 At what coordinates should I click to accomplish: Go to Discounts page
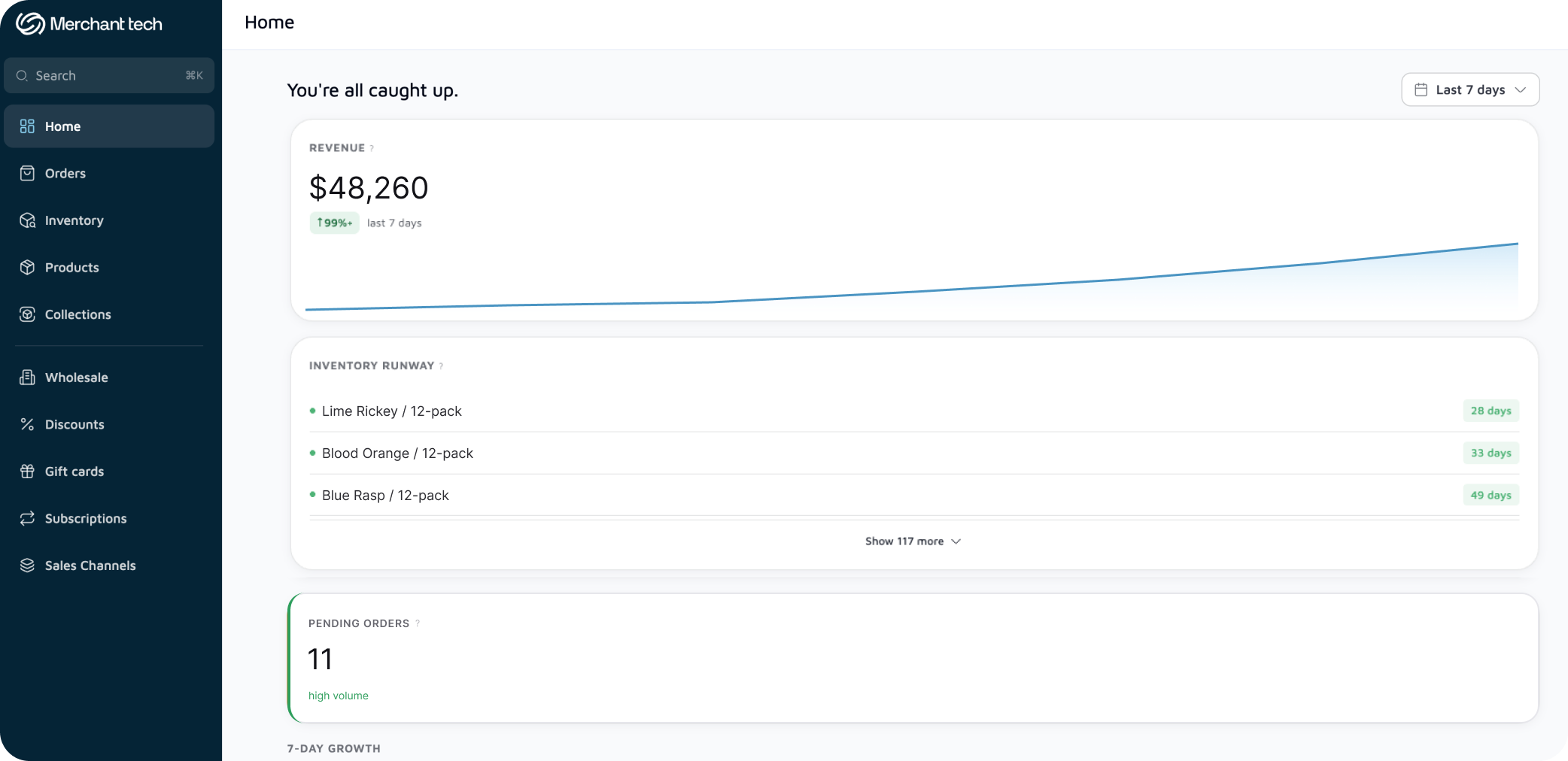click(x=109, y=424)
